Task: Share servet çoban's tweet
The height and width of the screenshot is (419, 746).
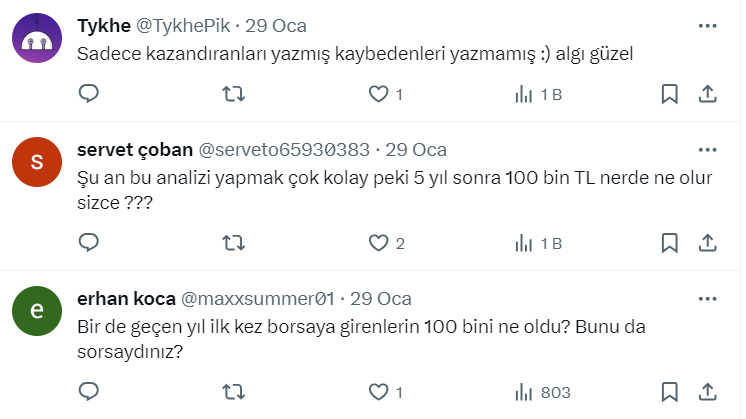Action: (x=707, y=242)
